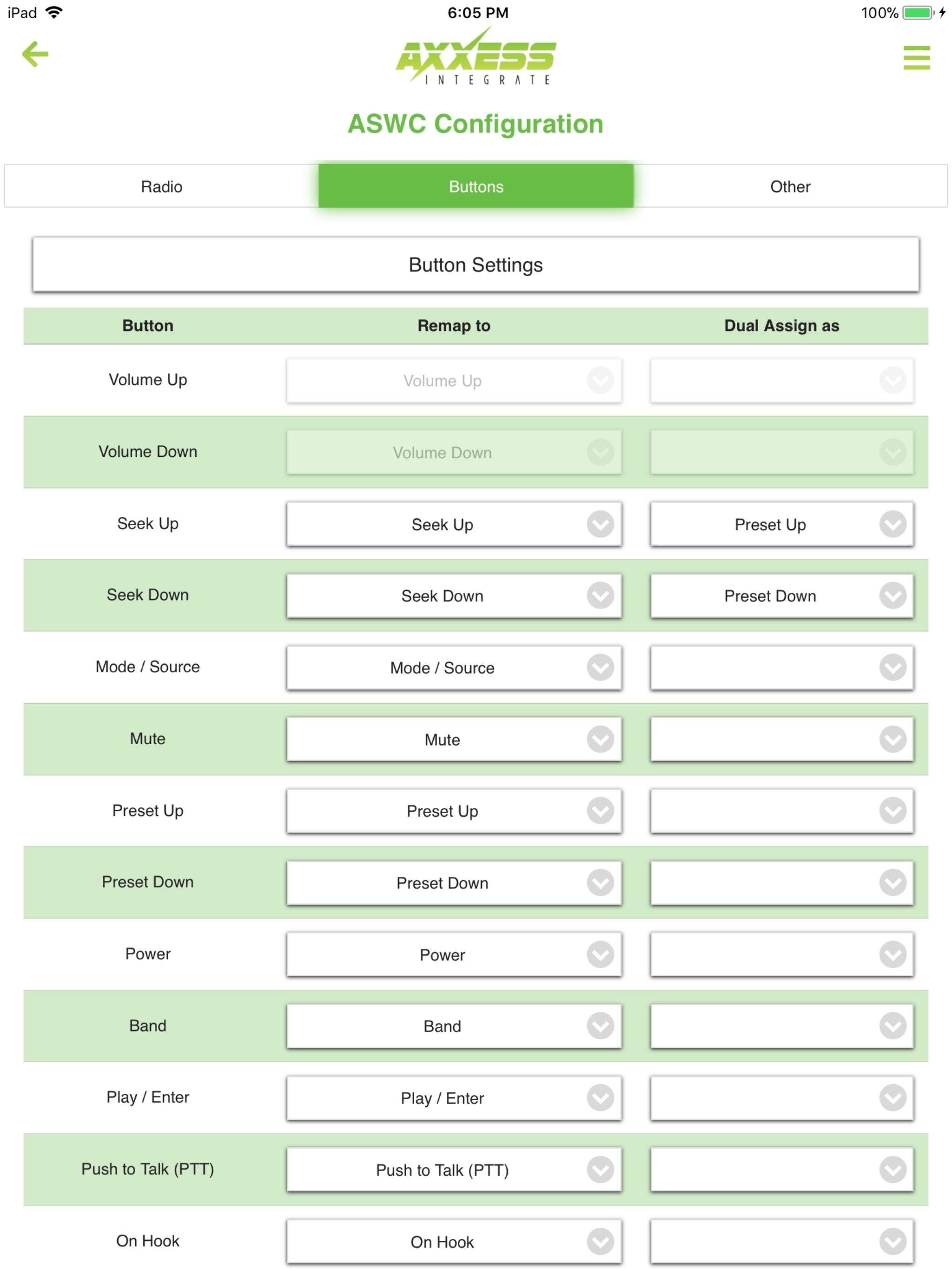Switch to the Radio tab

(161, 186)
